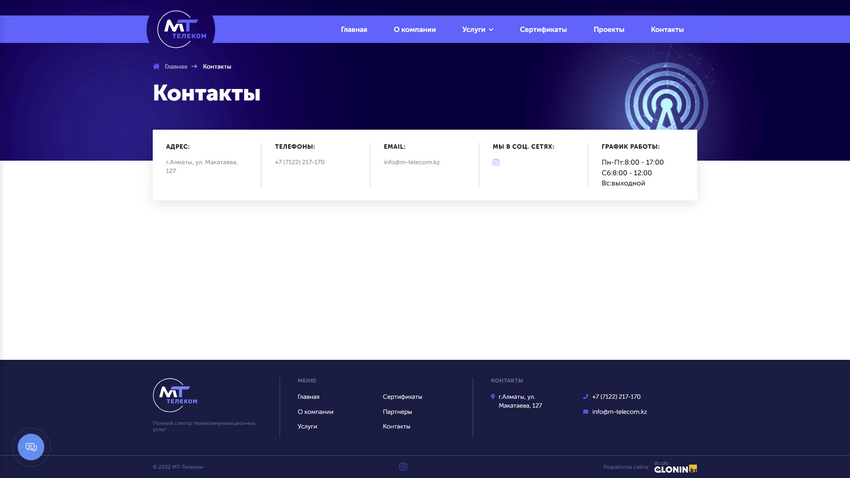
Task: Click the footer tagline under logo
Action: pyautogui.click(x=204, y=426)
